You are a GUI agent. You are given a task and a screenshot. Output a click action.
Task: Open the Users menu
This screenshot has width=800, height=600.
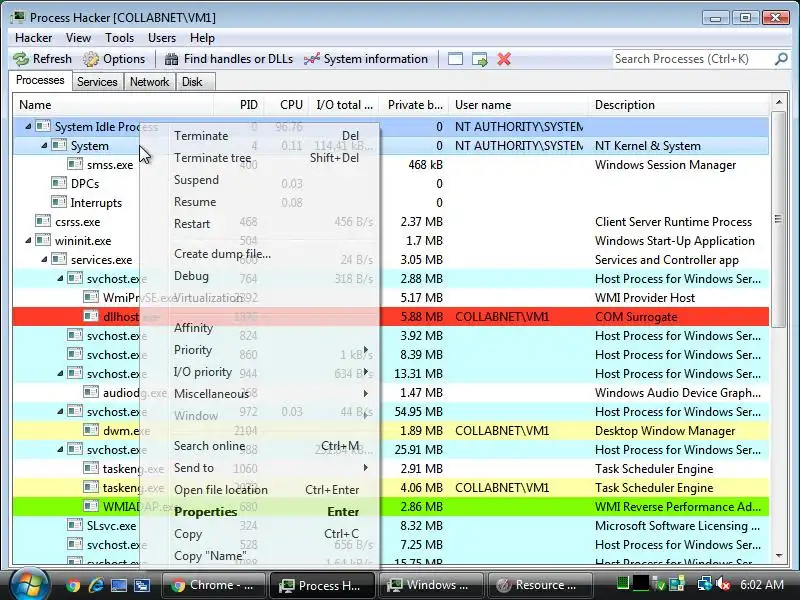[162, 38]
